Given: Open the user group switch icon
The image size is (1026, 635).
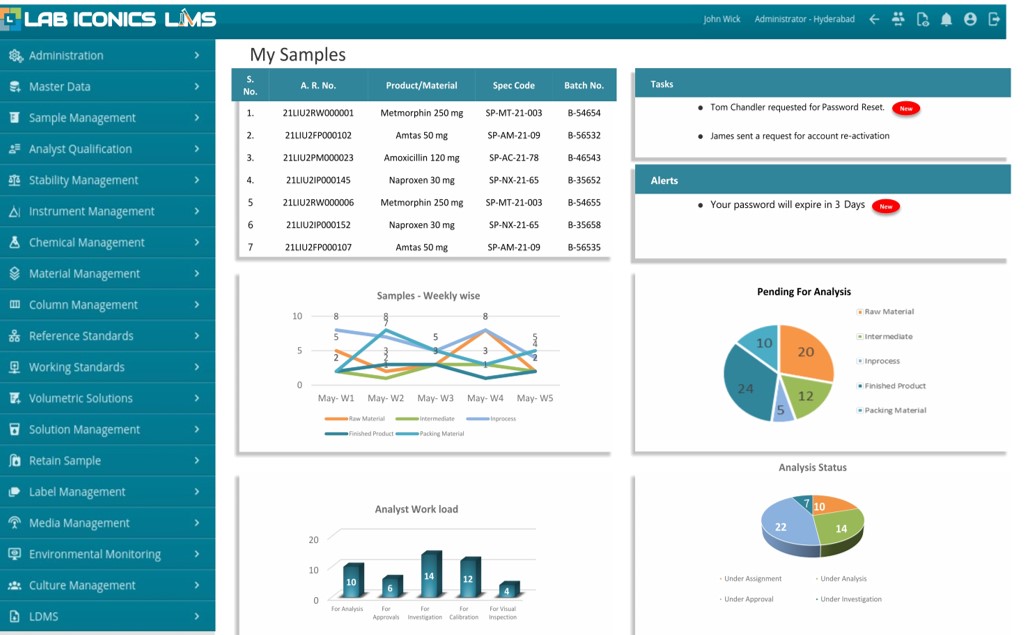Looking at the screenshot, I should [x=898, y=19].
